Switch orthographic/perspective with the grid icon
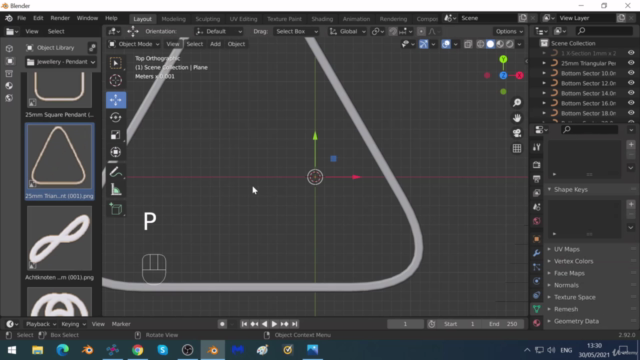Viewport: 640px width, 360px height. 517,149
